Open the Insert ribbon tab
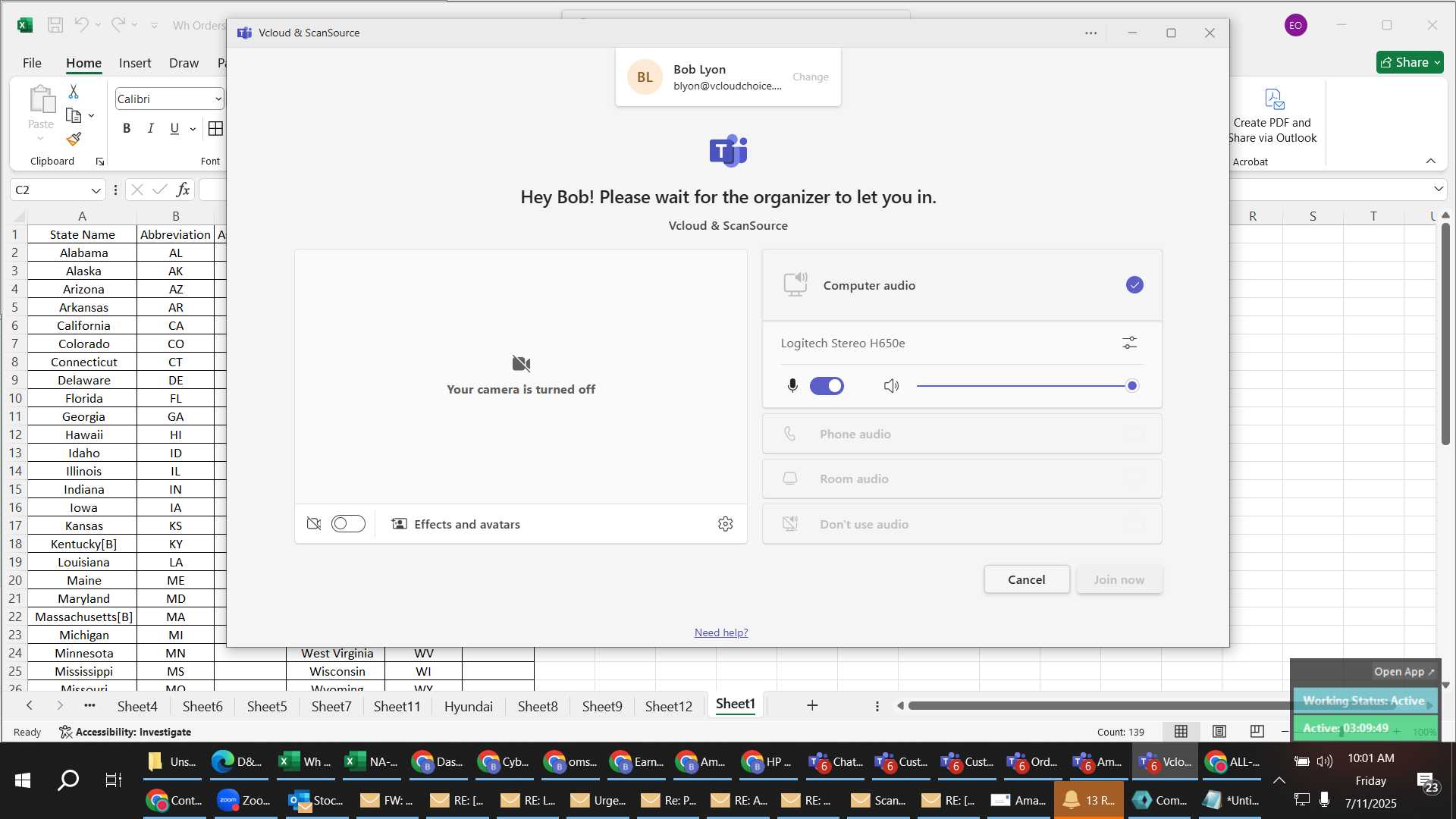Image resolution: width=1456 pixels, height=819 pixels. tap(135, 63)
